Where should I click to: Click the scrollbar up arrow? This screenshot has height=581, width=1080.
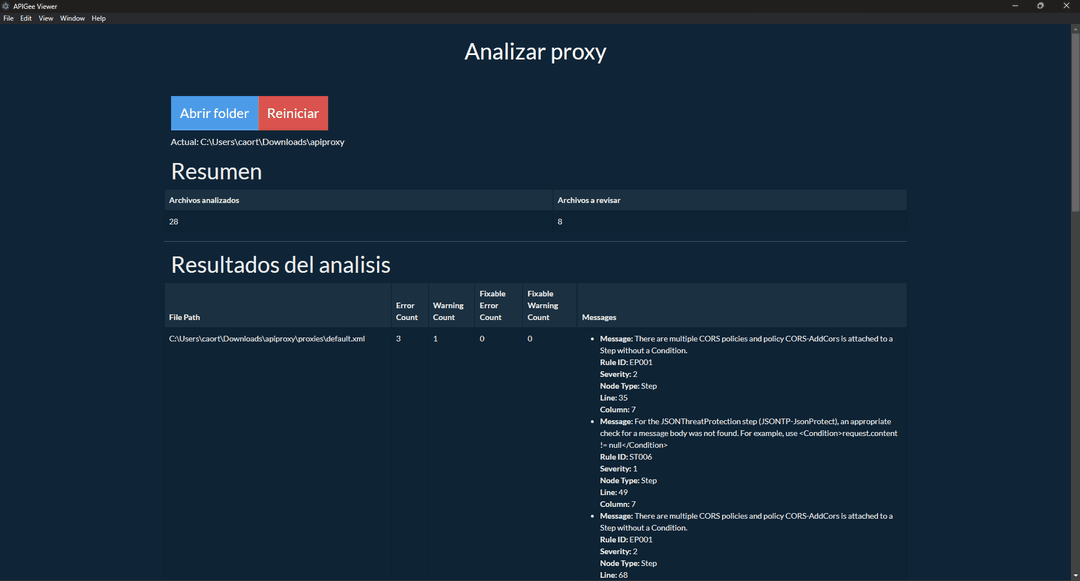pos(1075,28)
